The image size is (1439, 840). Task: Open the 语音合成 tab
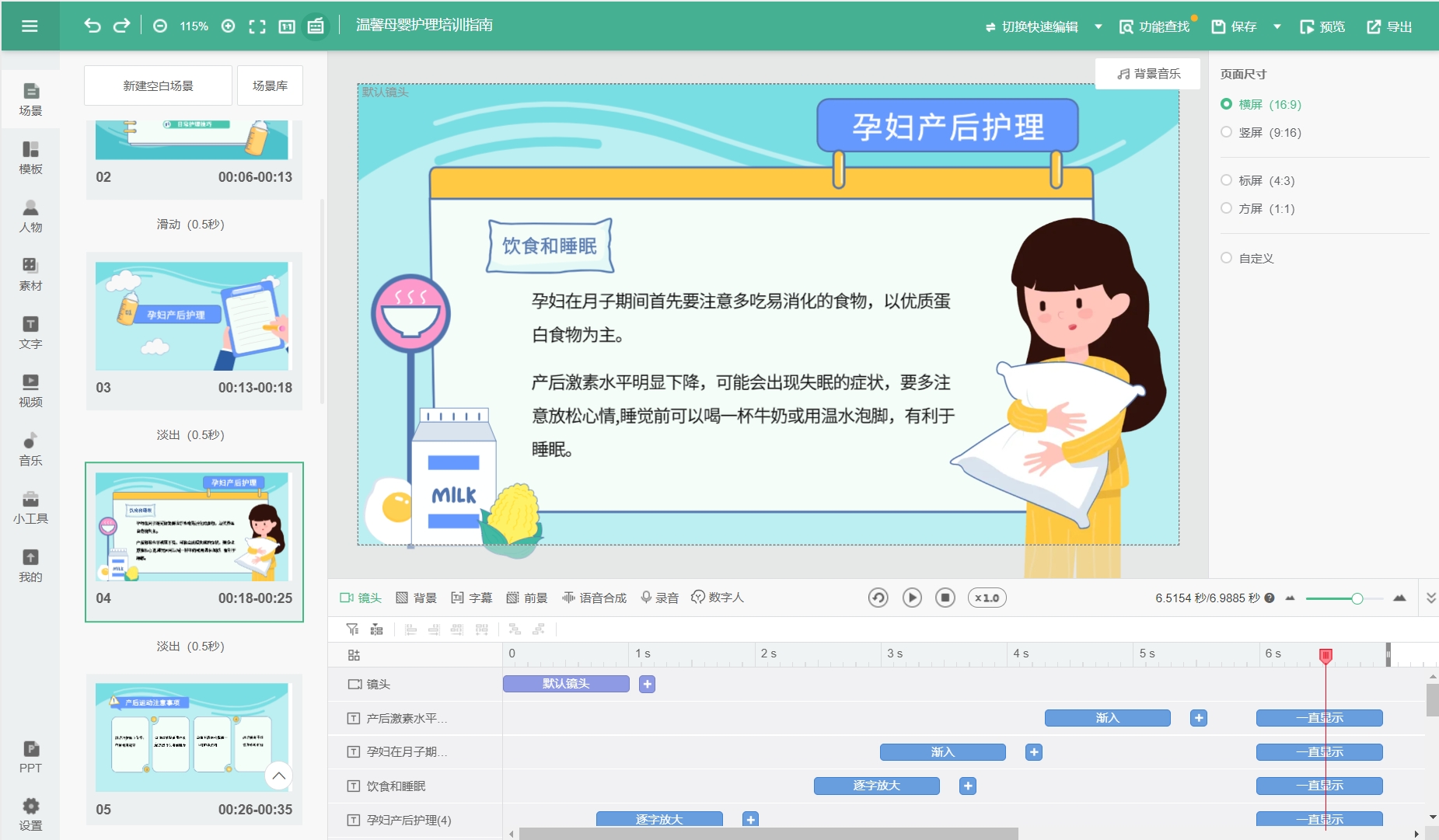pos(595,598)
